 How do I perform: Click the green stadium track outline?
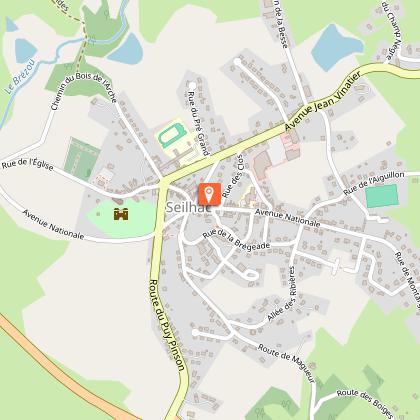[172, 135]
